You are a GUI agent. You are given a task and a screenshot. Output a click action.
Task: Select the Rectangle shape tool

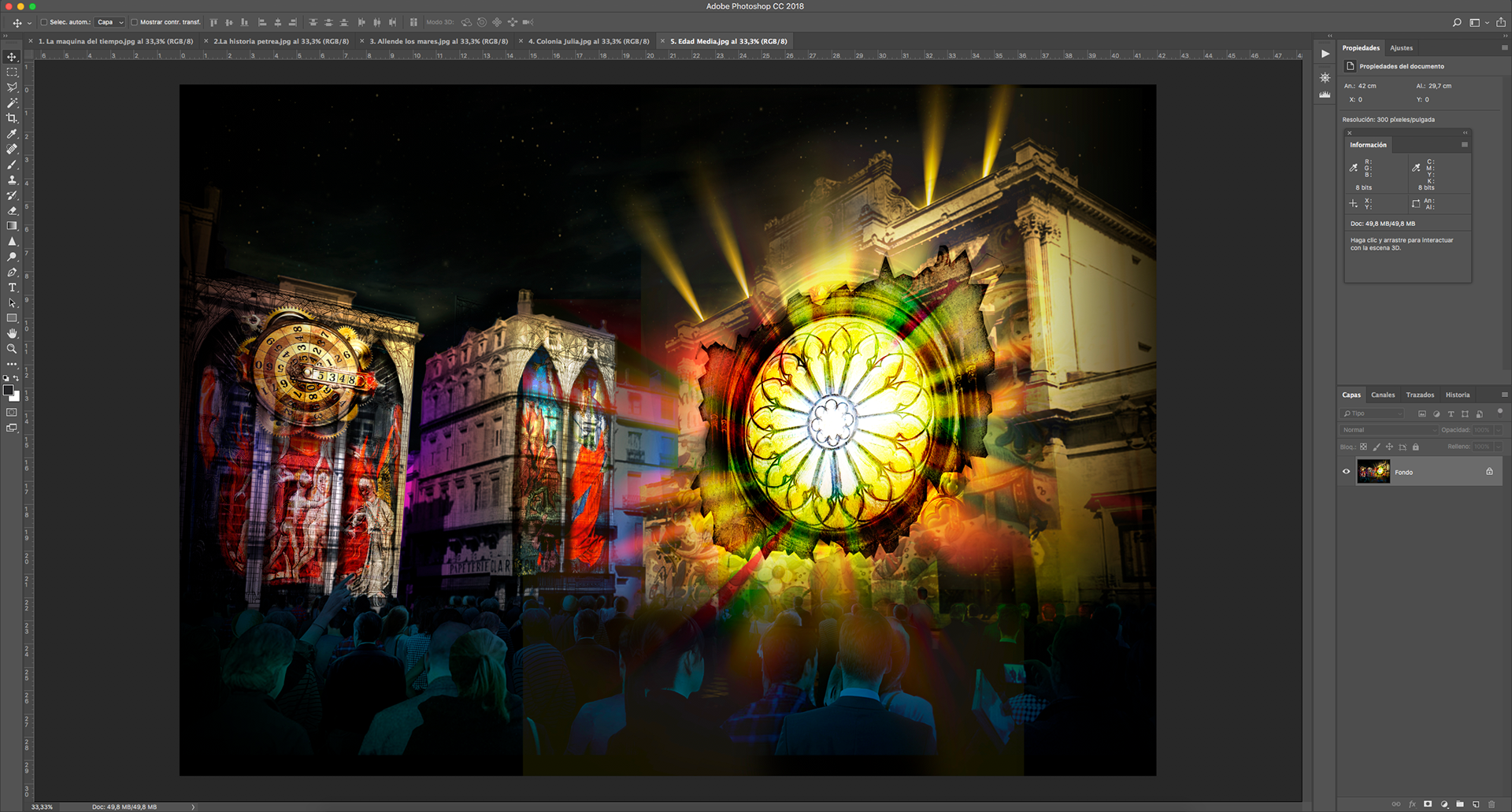pos(12,318)
